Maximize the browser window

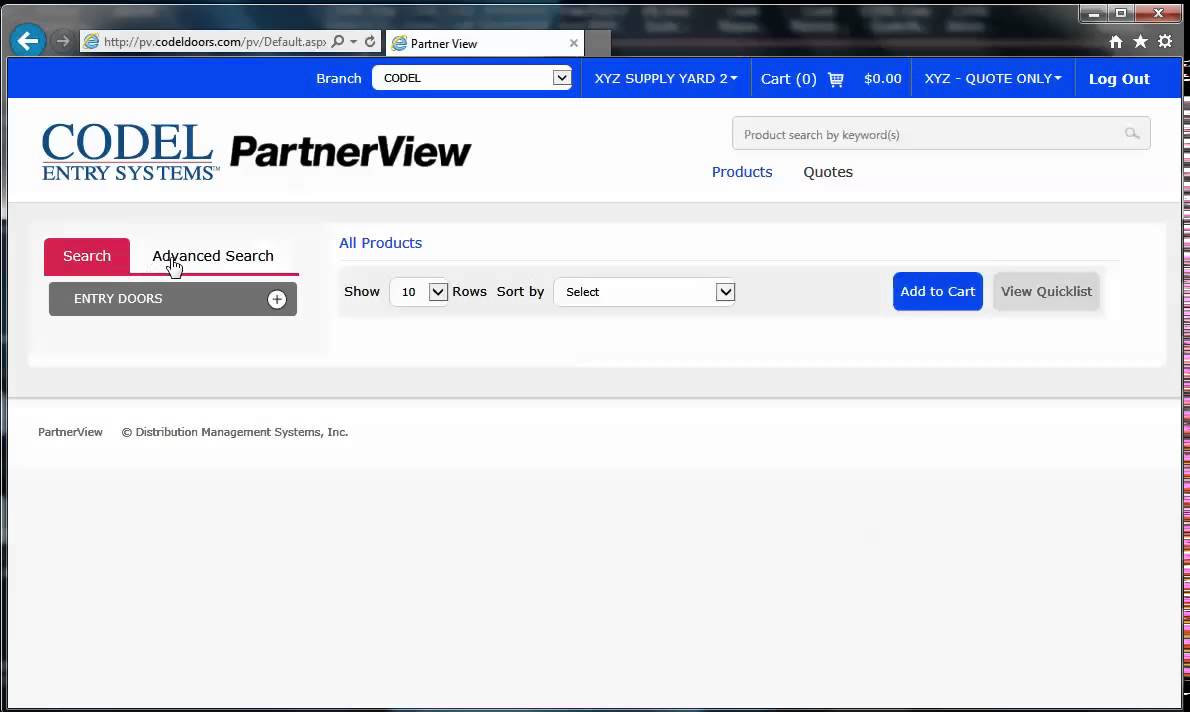pos(1121,13)
